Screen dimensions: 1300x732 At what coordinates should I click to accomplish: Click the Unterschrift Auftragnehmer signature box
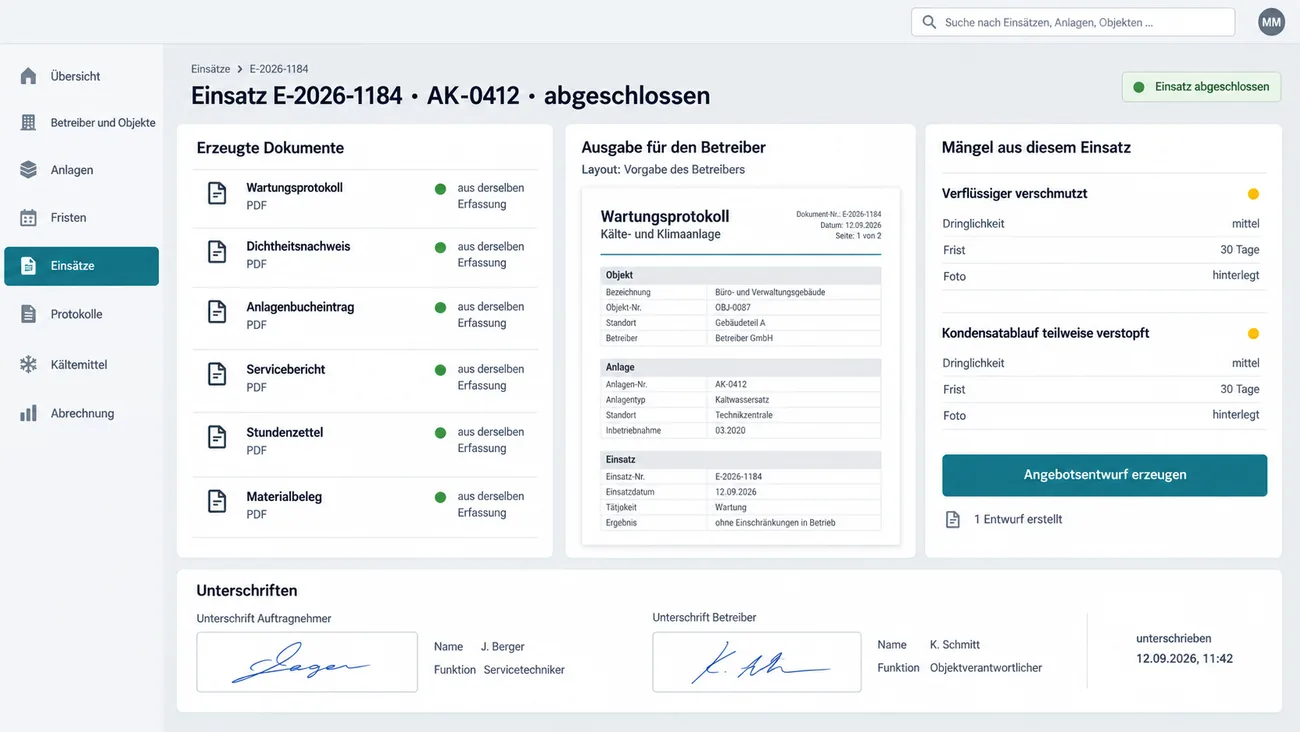[307, 662]
